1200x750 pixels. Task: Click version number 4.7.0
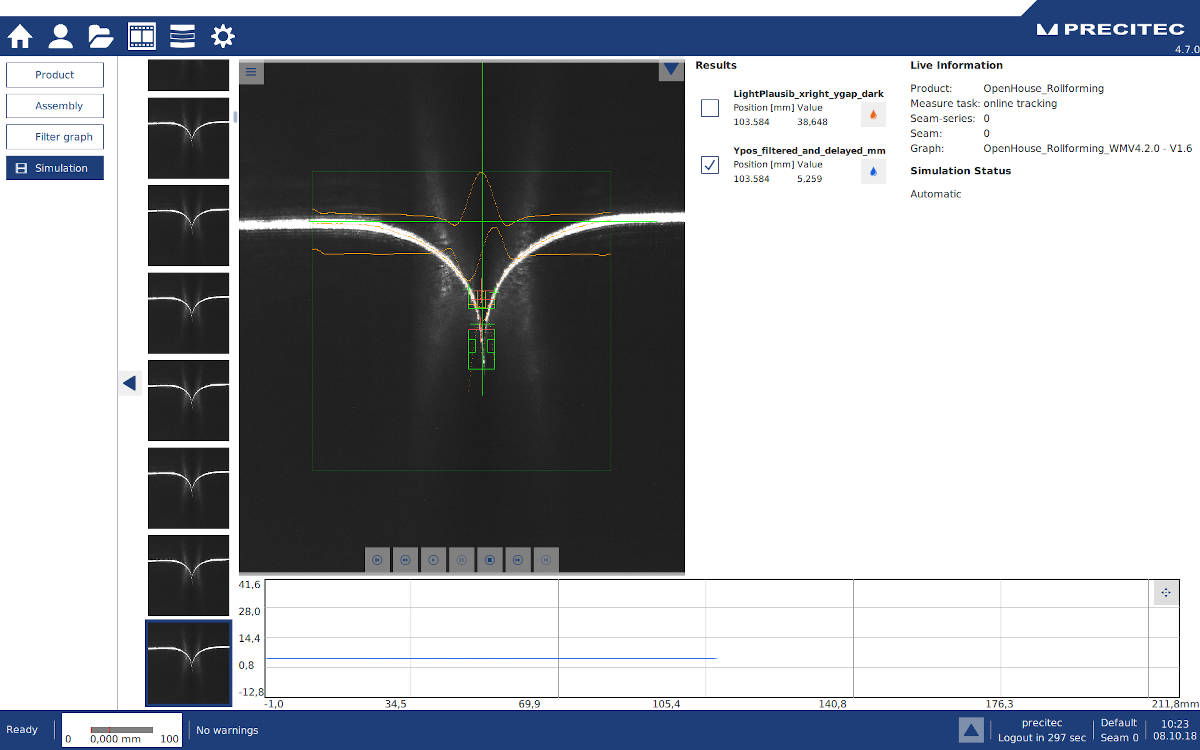click(1186, 49)
